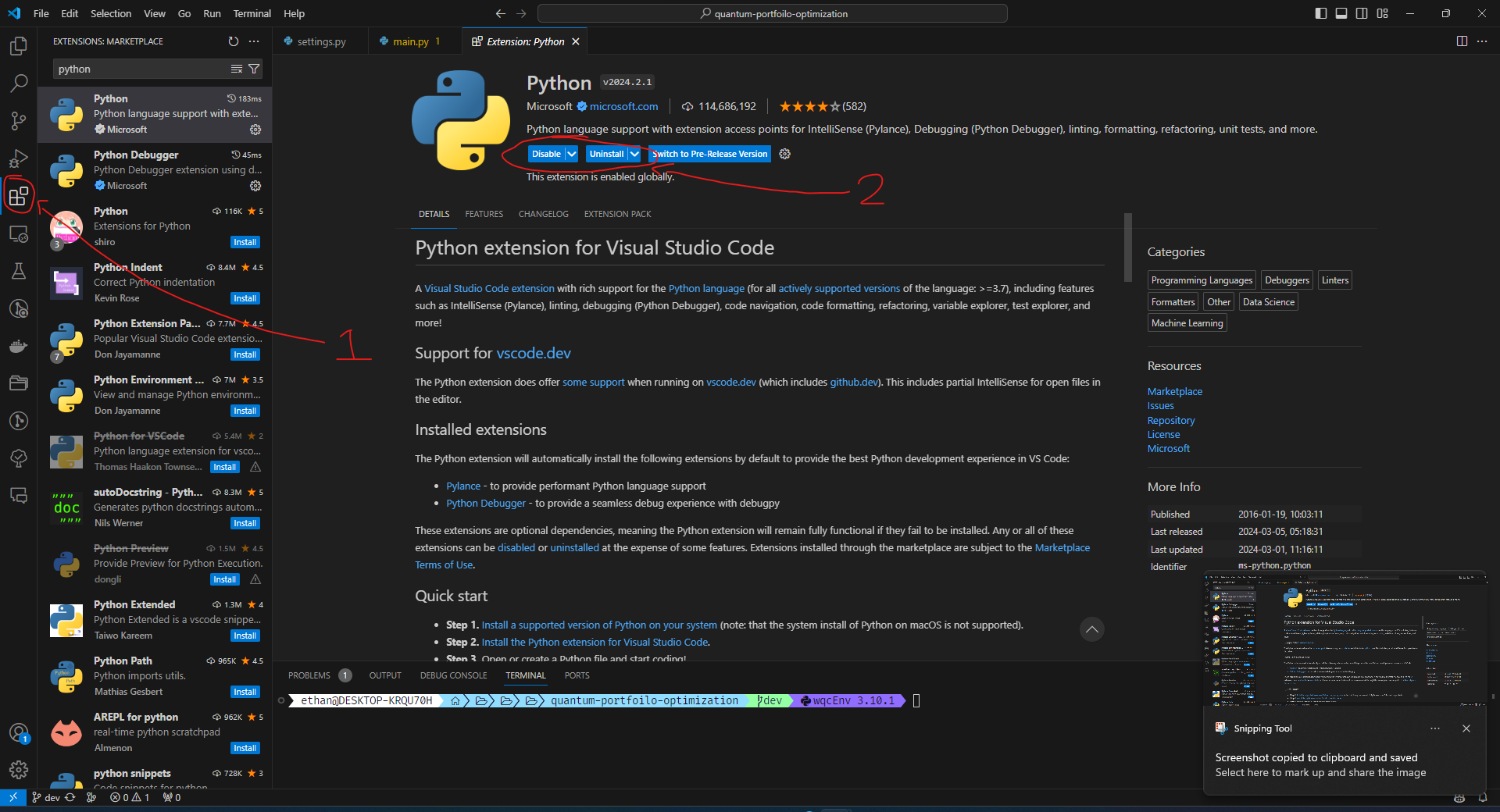Open the Source Control view
The height and width of the screenshot is (812, 1500).
point(19,121)
